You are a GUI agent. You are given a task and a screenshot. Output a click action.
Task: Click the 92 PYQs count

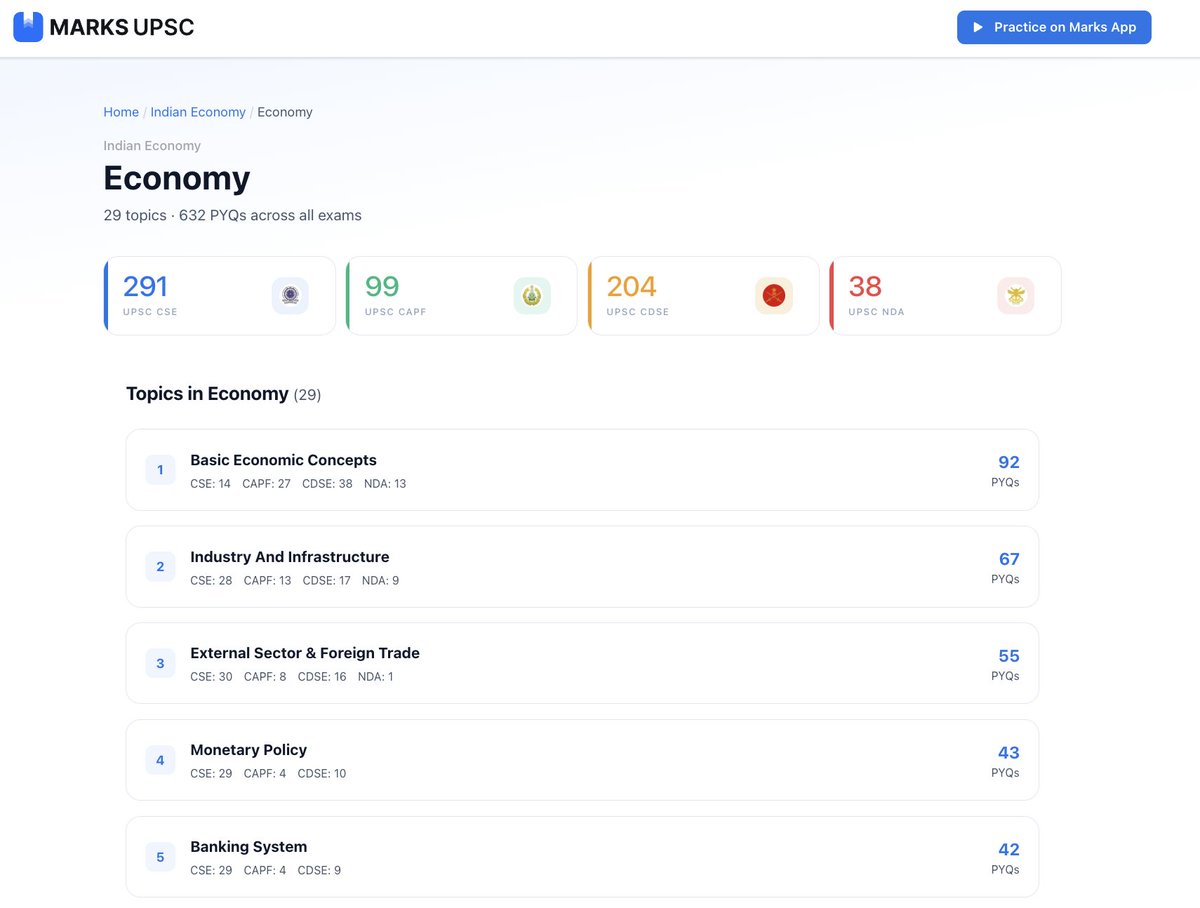click(1008, 462)
